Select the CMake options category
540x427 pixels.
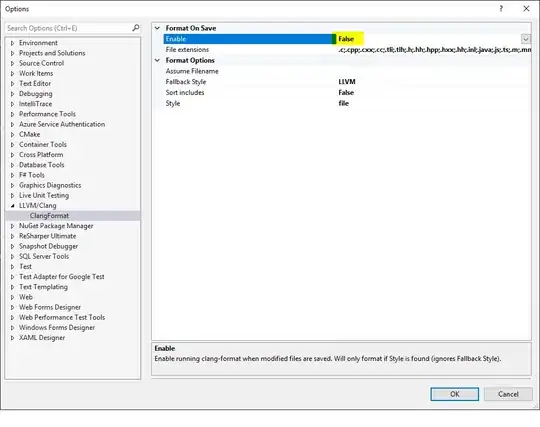(29, 134)
